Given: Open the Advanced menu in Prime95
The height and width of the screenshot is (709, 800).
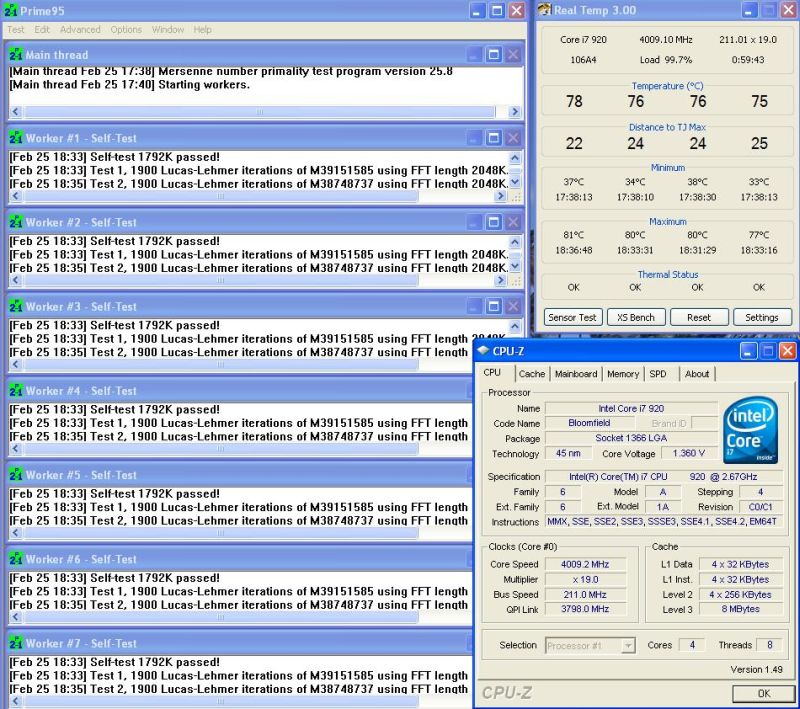Looking at the screenshot, I should coord(80,30).
